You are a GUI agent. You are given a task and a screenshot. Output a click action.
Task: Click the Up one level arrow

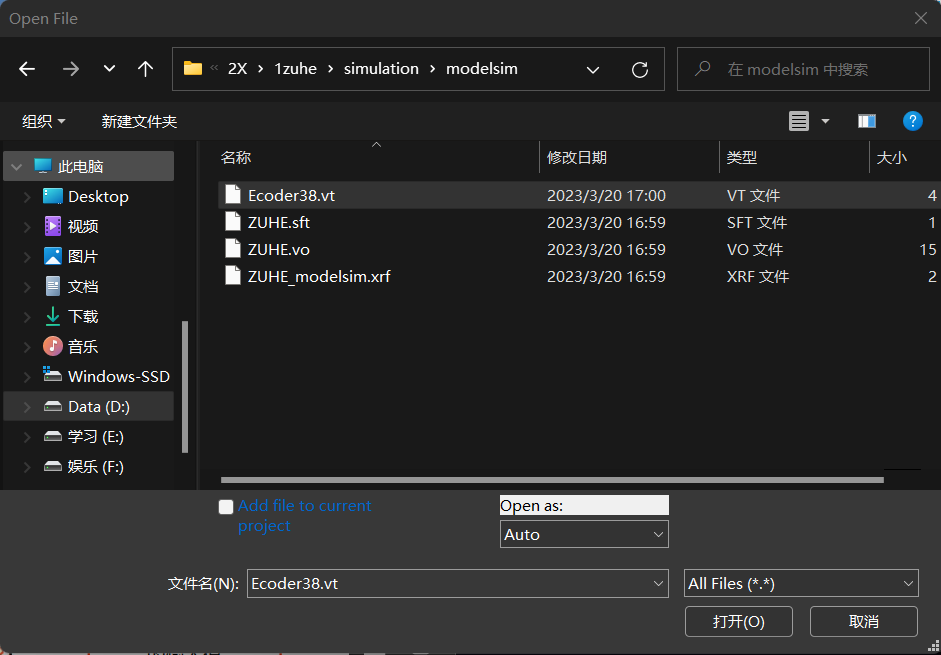click(146, 69)
